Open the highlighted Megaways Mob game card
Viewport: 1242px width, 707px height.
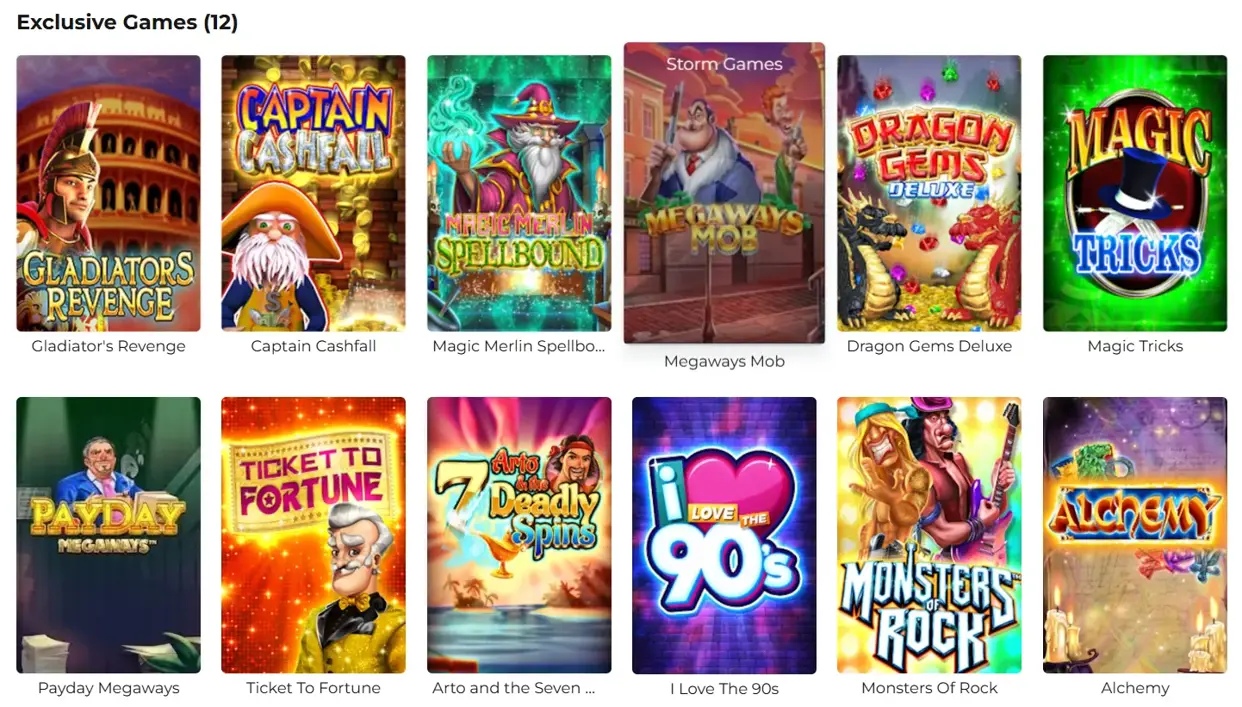point(724,193)
